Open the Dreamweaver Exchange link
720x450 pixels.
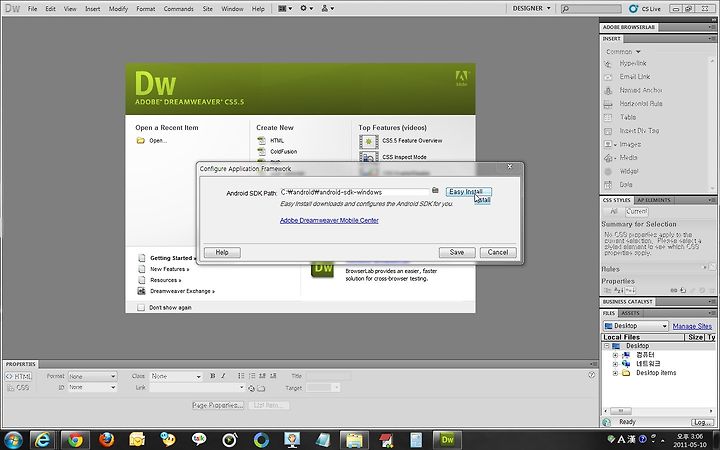182,291
